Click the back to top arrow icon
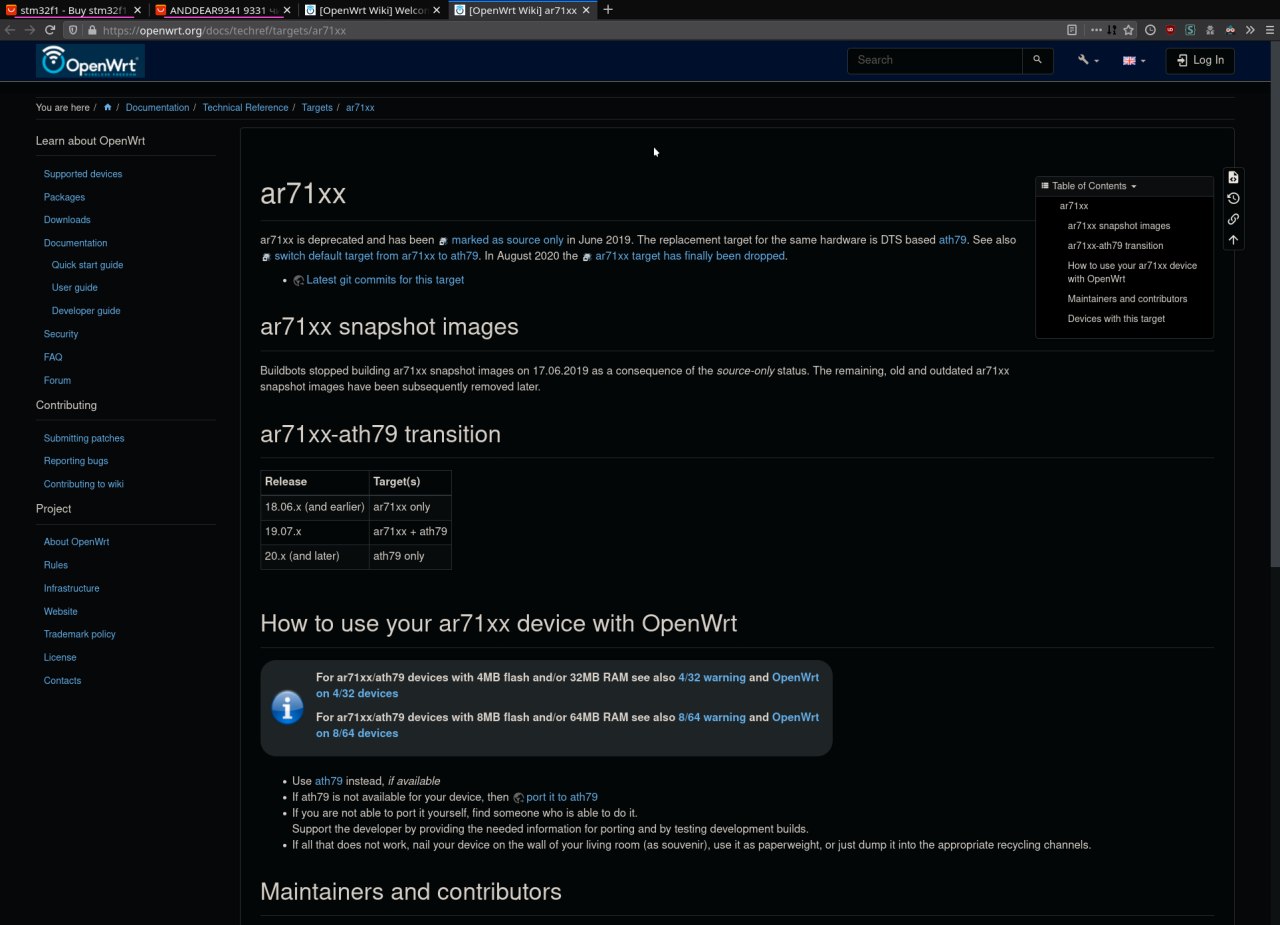 click(1233, 240)
